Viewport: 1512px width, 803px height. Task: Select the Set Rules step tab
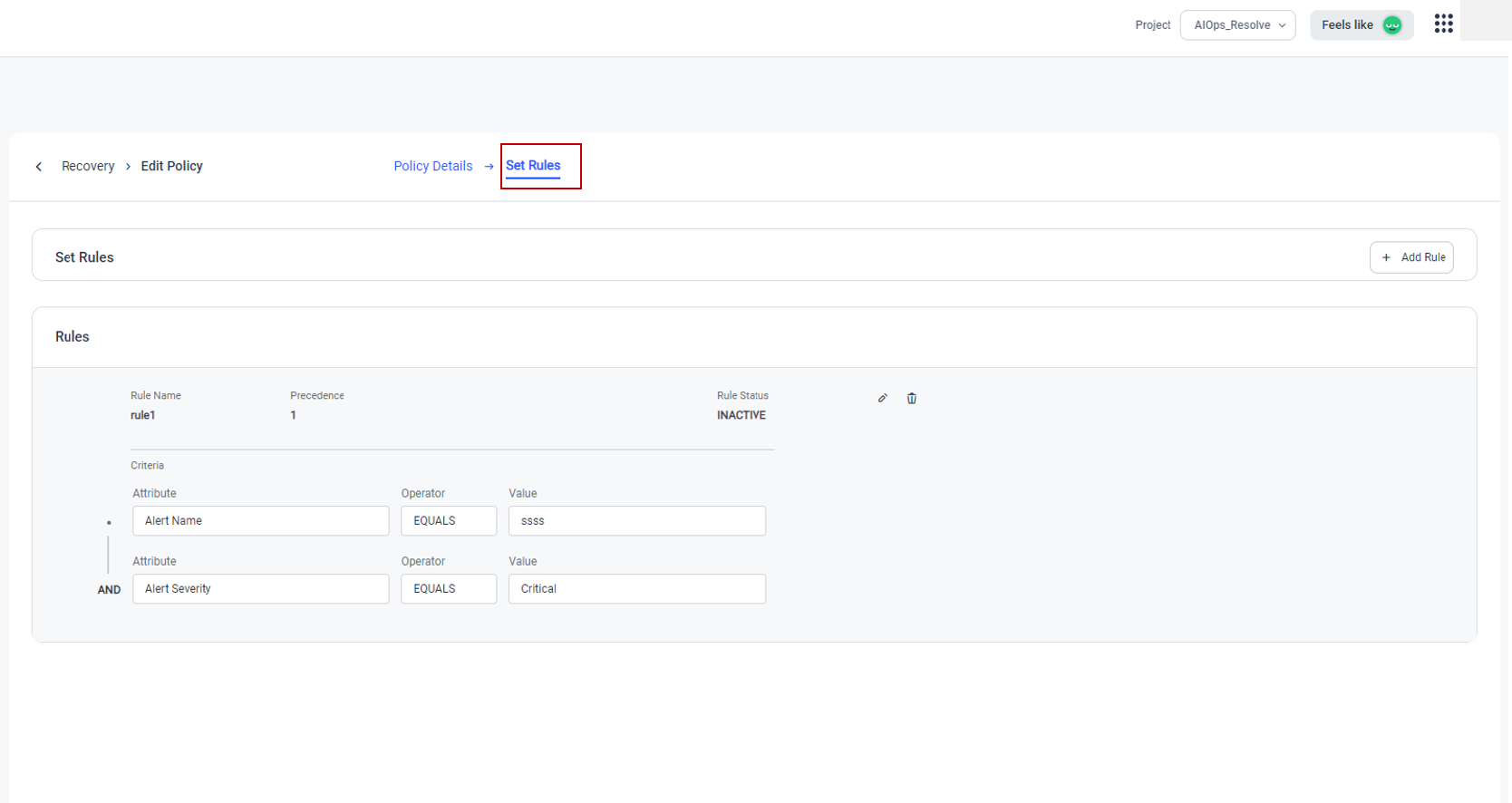(x=533, y=166)
